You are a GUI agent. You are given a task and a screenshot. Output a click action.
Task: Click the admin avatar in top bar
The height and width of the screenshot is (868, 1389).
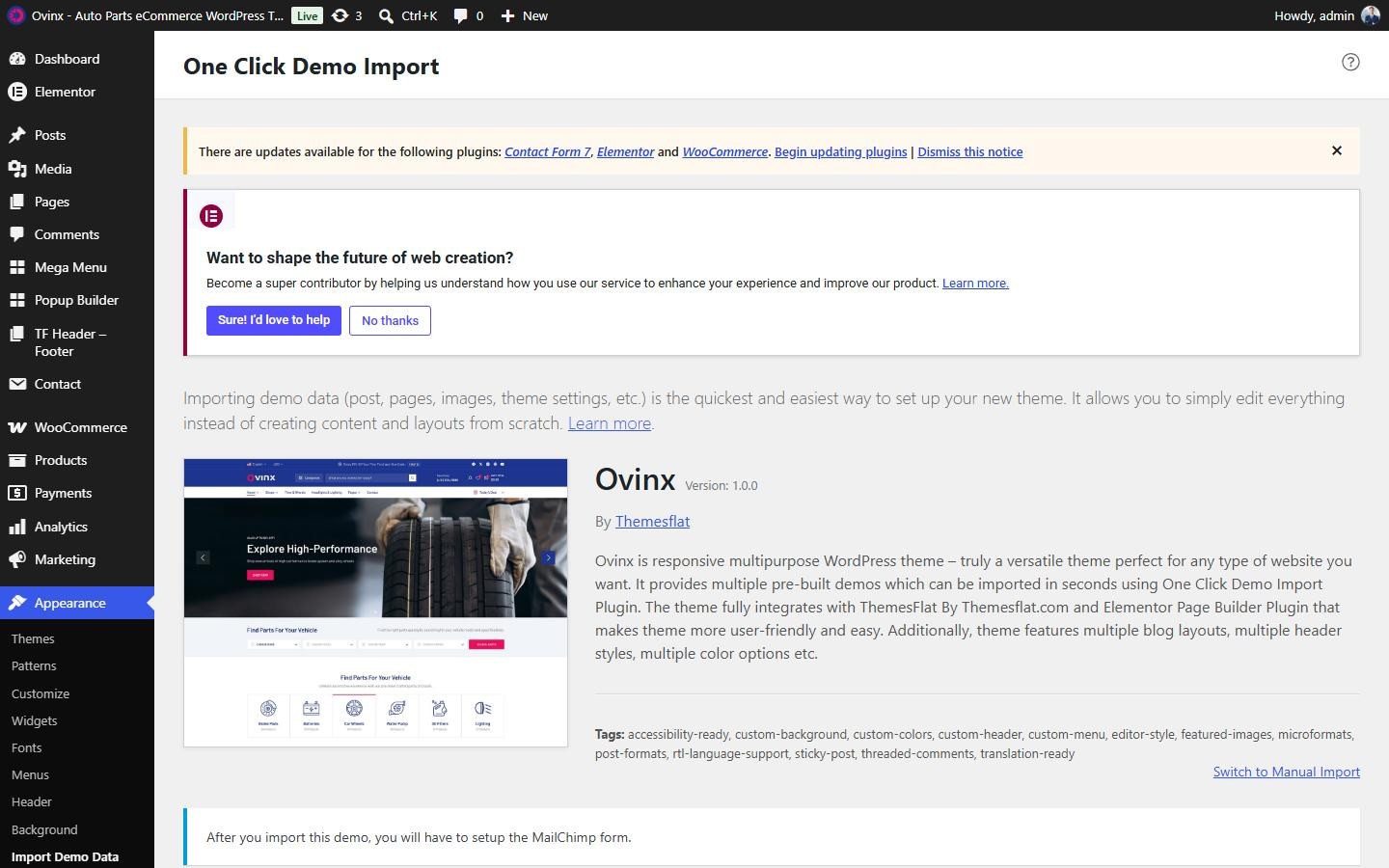pyautogui.click(x=1370, y=15)
